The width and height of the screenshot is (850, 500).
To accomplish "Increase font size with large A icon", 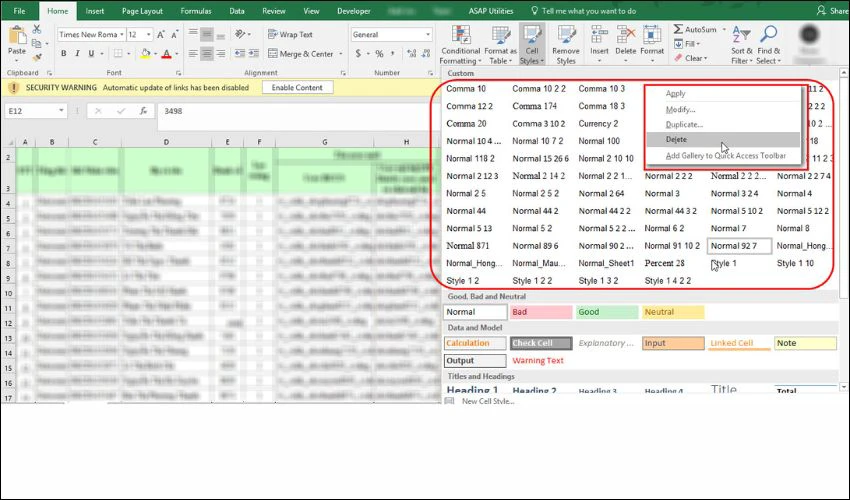I will (x=161, y=35).
